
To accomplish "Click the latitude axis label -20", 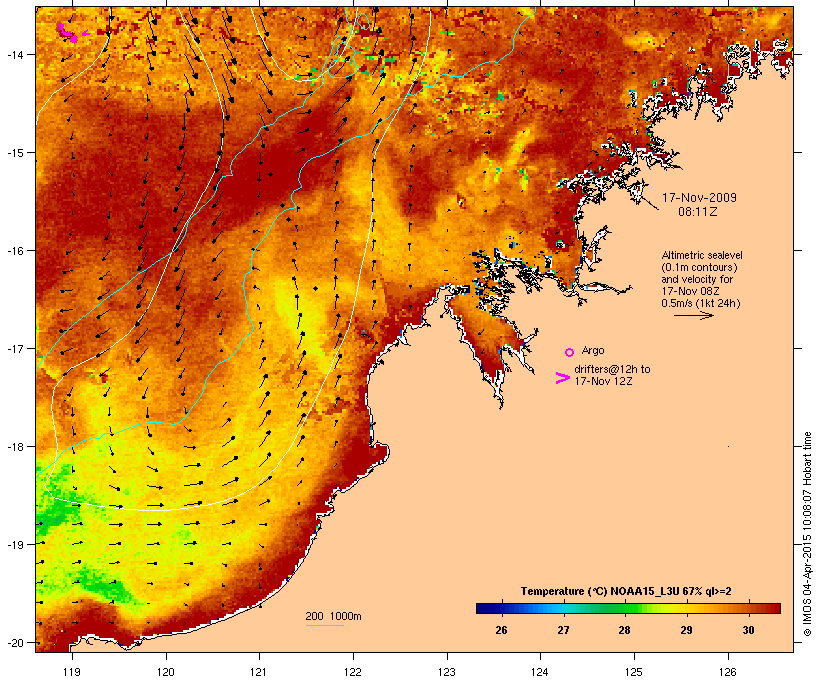I will 14,643.
